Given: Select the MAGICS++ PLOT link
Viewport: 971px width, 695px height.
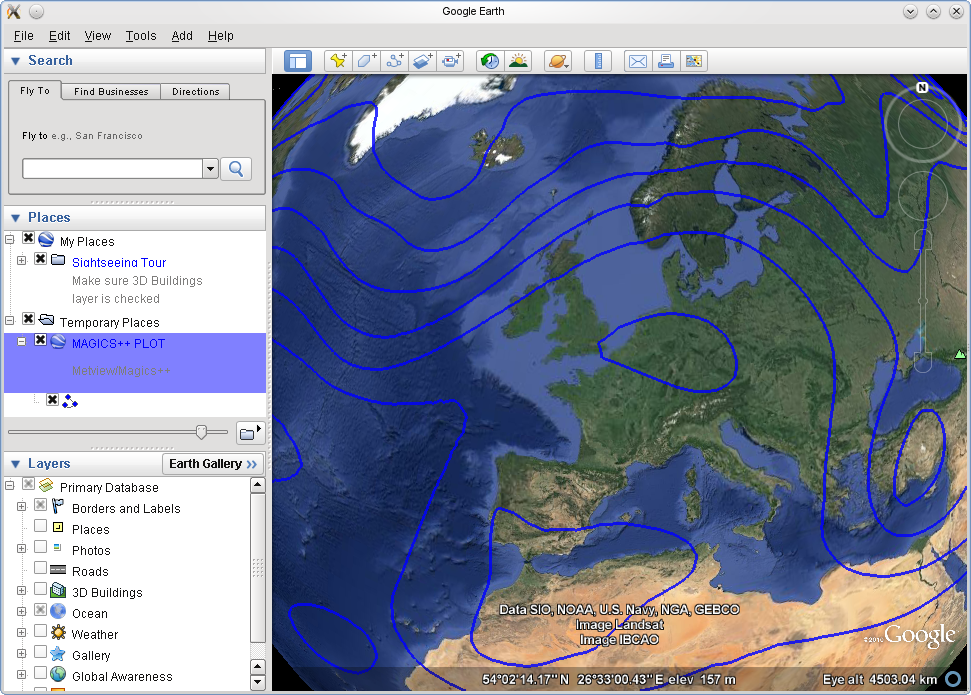Looking at the screenshot, I should (118, 344).
